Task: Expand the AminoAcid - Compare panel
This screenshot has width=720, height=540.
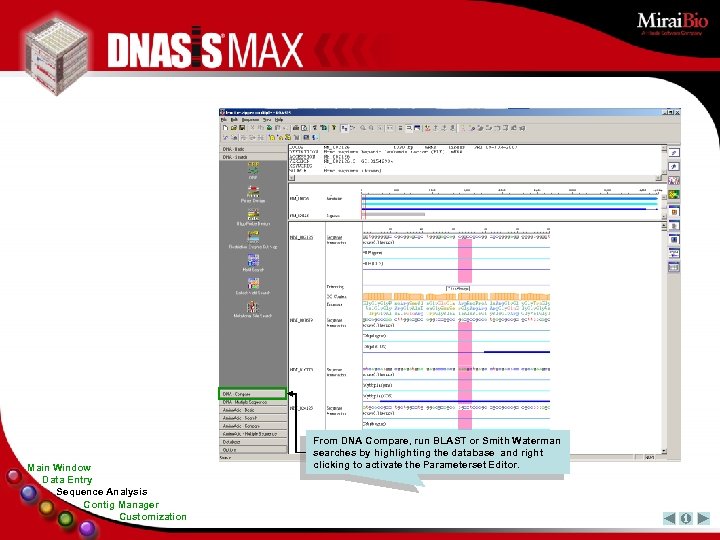Action: 253,426
